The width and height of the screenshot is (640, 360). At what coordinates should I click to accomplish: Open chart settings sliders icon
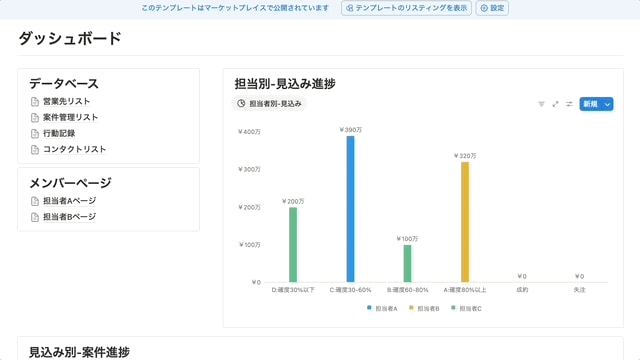(x=569, y=104)
